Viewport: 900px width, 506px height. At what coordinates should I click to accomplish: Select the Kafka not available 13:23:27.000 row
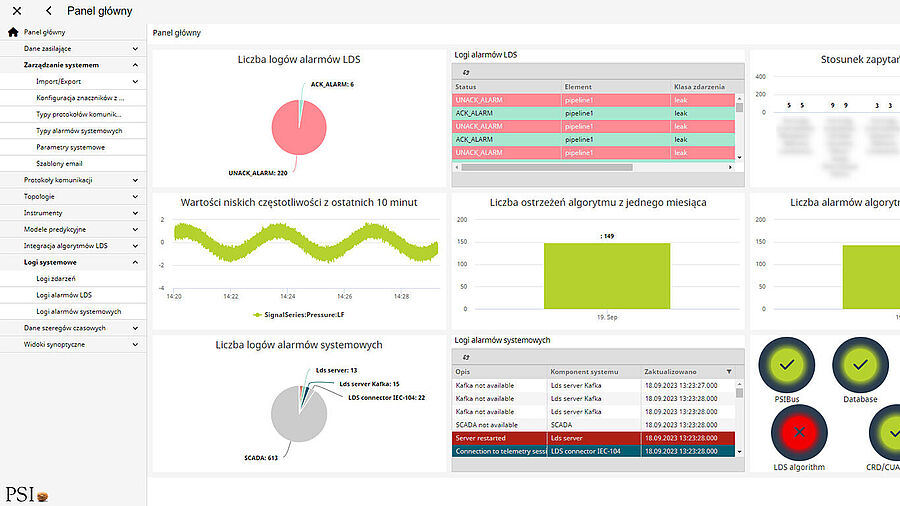pos(593,385)
